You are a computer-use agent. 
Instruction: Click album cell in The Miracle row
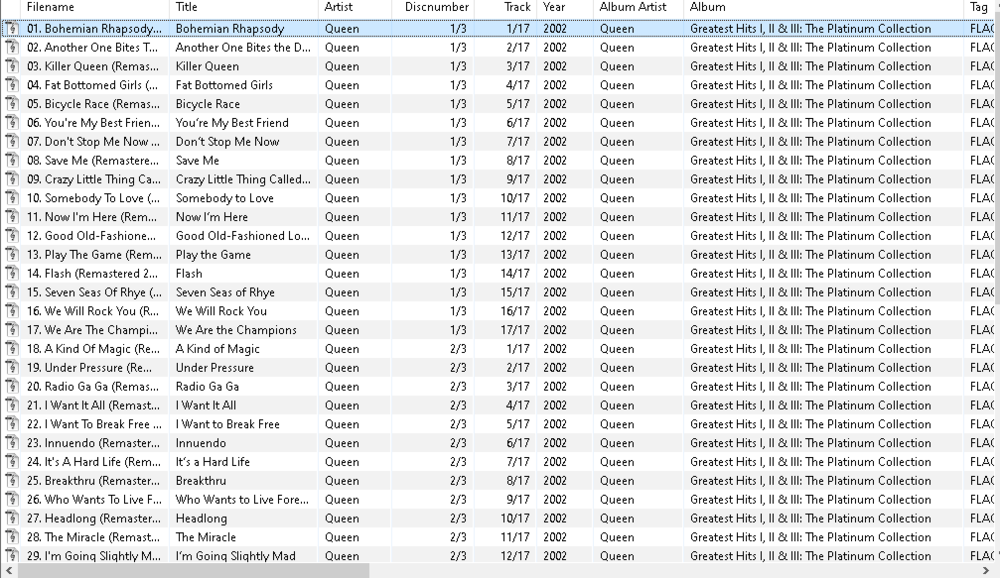[811, 537]
